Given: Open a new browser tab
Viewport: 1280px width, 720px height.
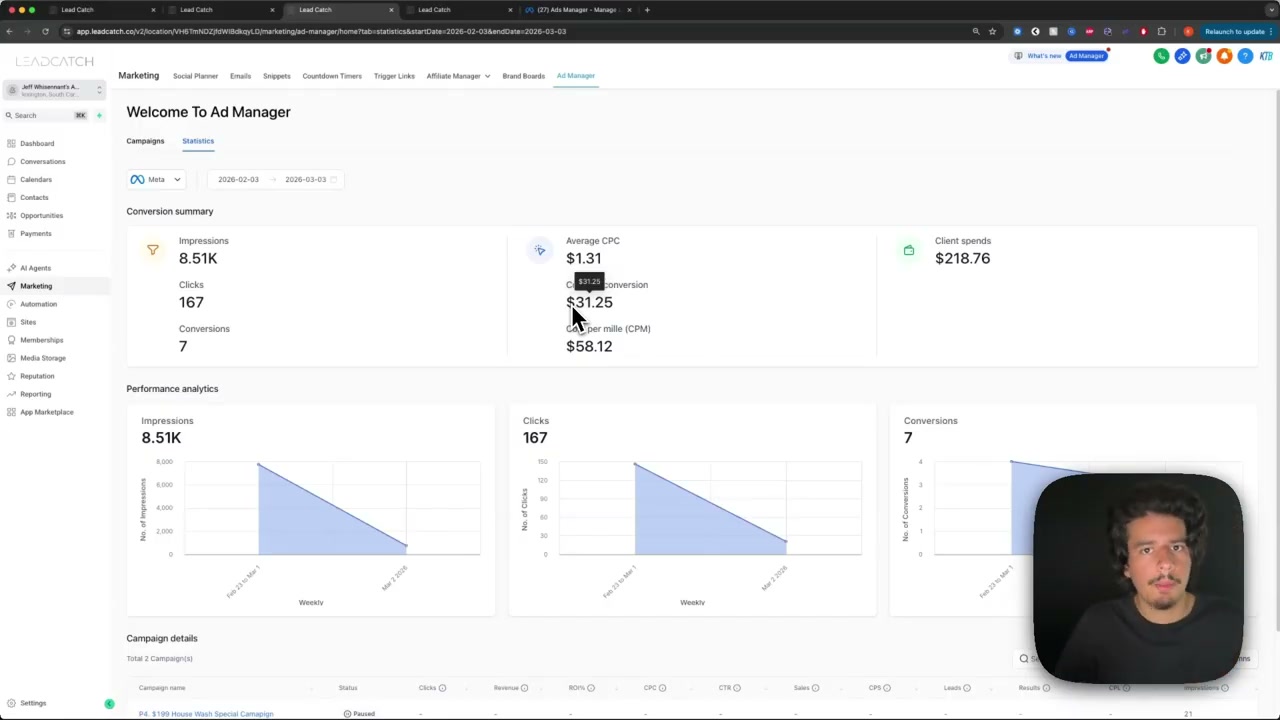Looking at the screenshot, I should point(647,10).
